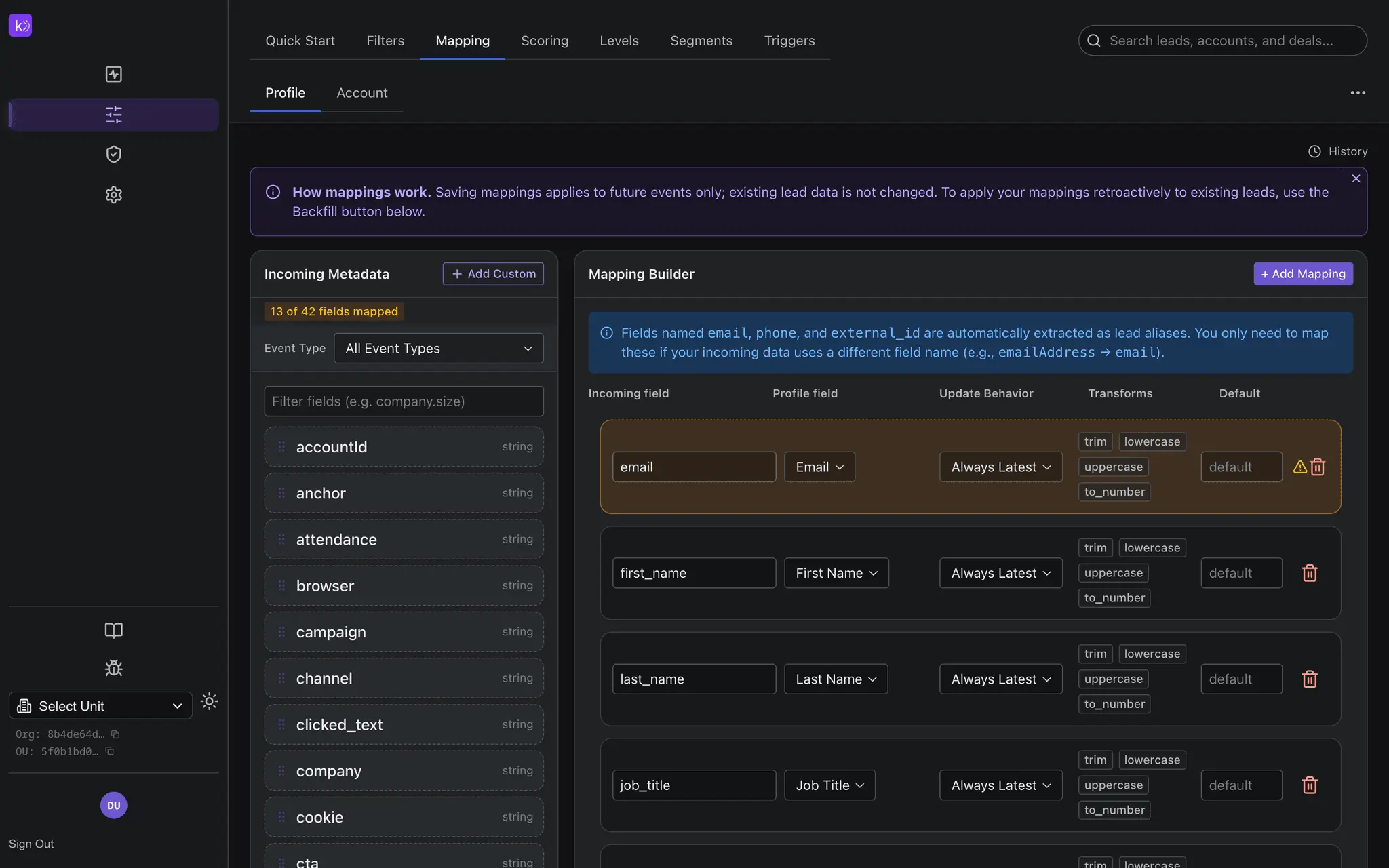Switch to the Filters tab
1389x868 pixels.
(385, 41)
